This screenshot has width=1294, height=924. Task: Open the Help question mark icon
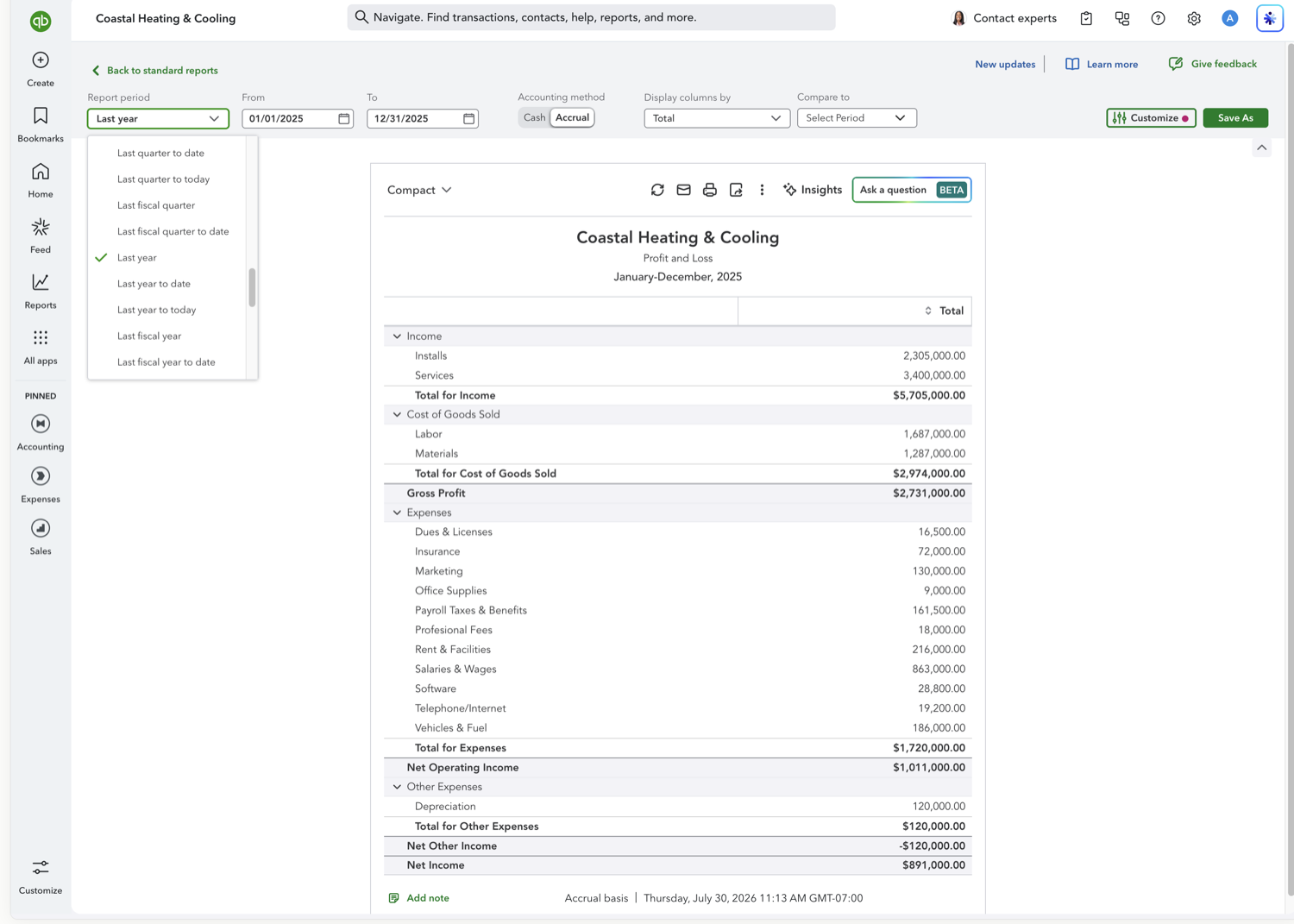(1158, 18)
